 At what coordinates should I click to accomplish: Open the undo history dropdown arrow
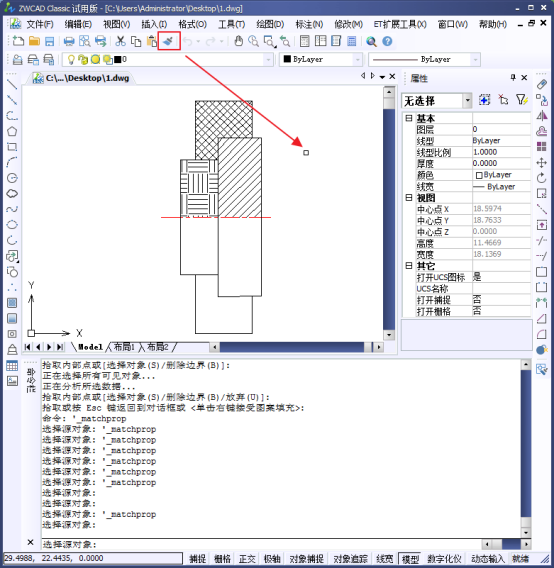(198, 41)
